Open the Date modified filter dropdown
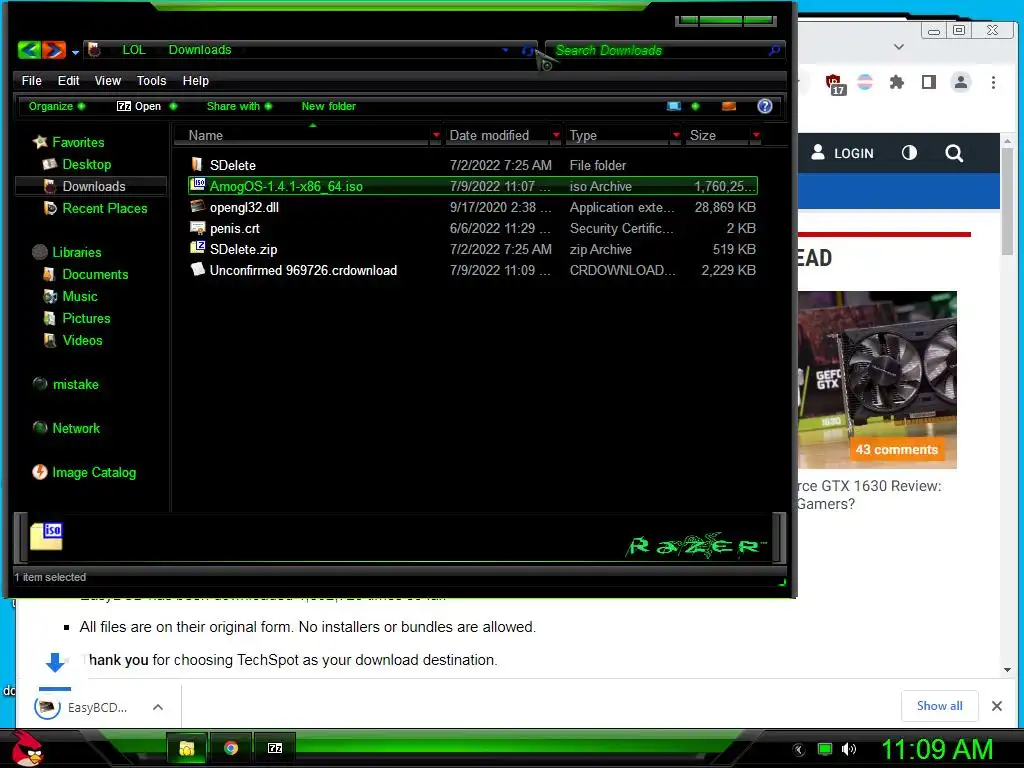Image resolution: width=1024 pixels, height=768 pixels. pos(556,135)
